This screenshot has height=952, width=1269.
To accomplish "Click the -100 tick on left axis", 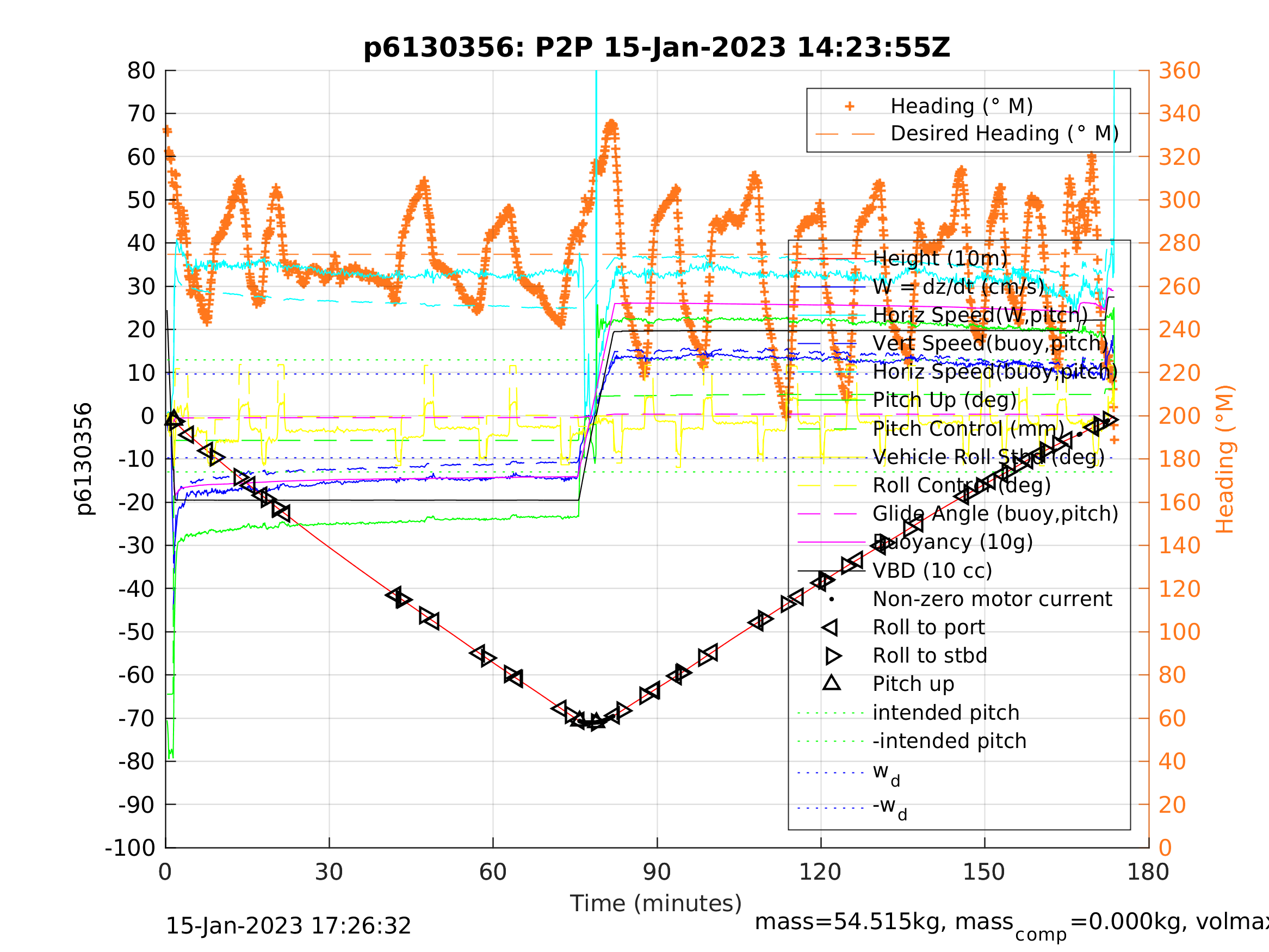I will (130, 848).
